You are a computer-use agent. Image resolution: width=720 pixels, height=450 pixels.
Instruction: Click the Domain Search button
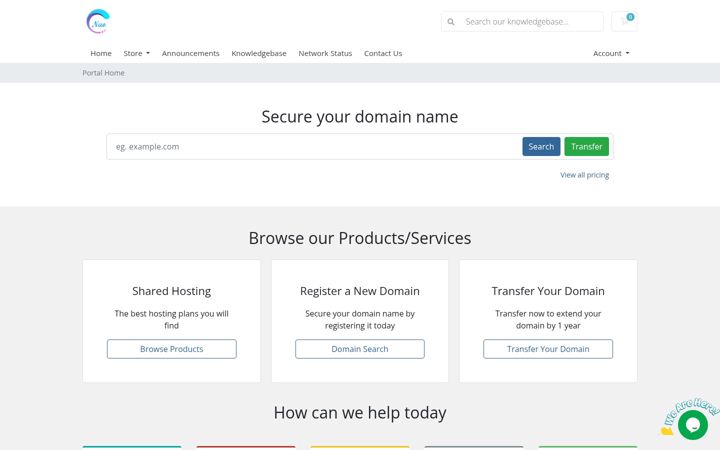coord(360,349)
